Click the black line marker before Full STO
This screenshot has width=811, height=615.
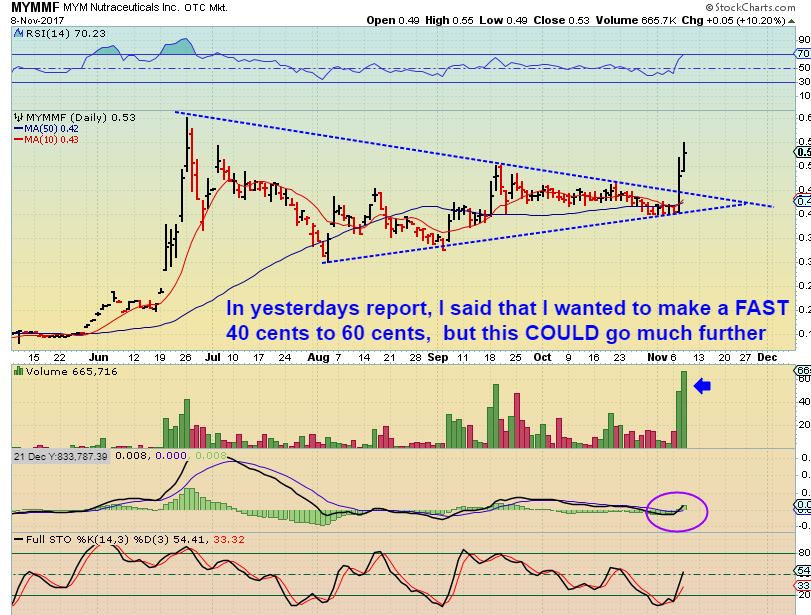coord(19,539)
